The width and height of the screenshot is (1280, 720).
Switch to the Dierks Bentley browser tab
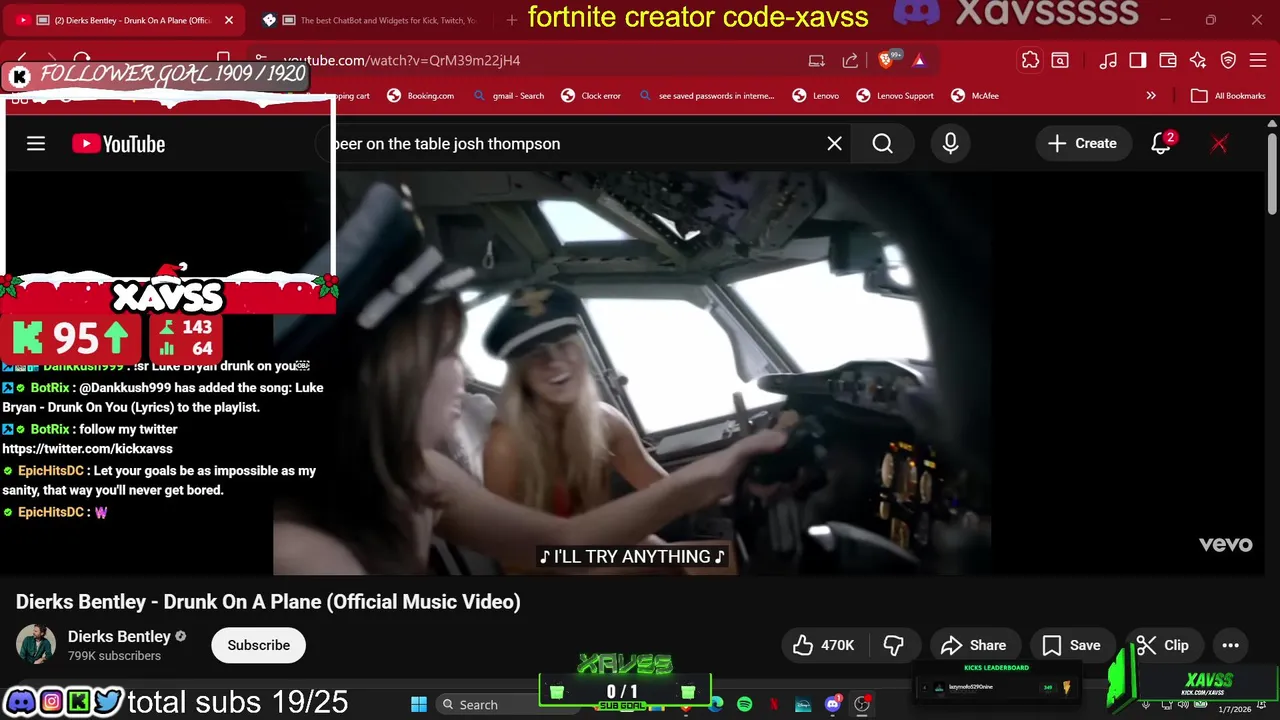click(x=125, y=20)
